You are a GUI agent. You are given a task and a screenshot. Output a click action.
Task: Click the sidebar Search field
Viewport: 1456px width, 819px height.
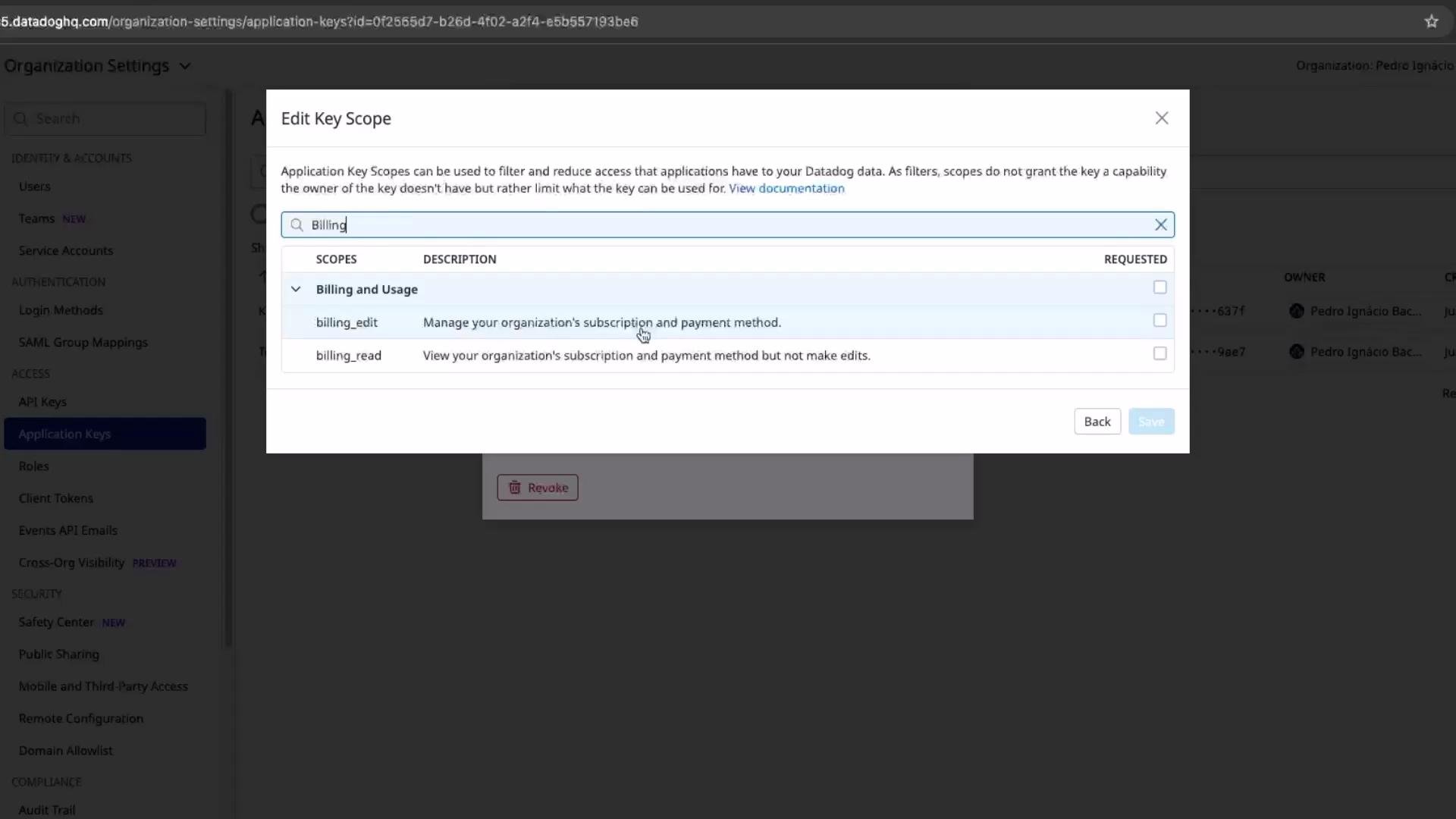coord(105,119)
